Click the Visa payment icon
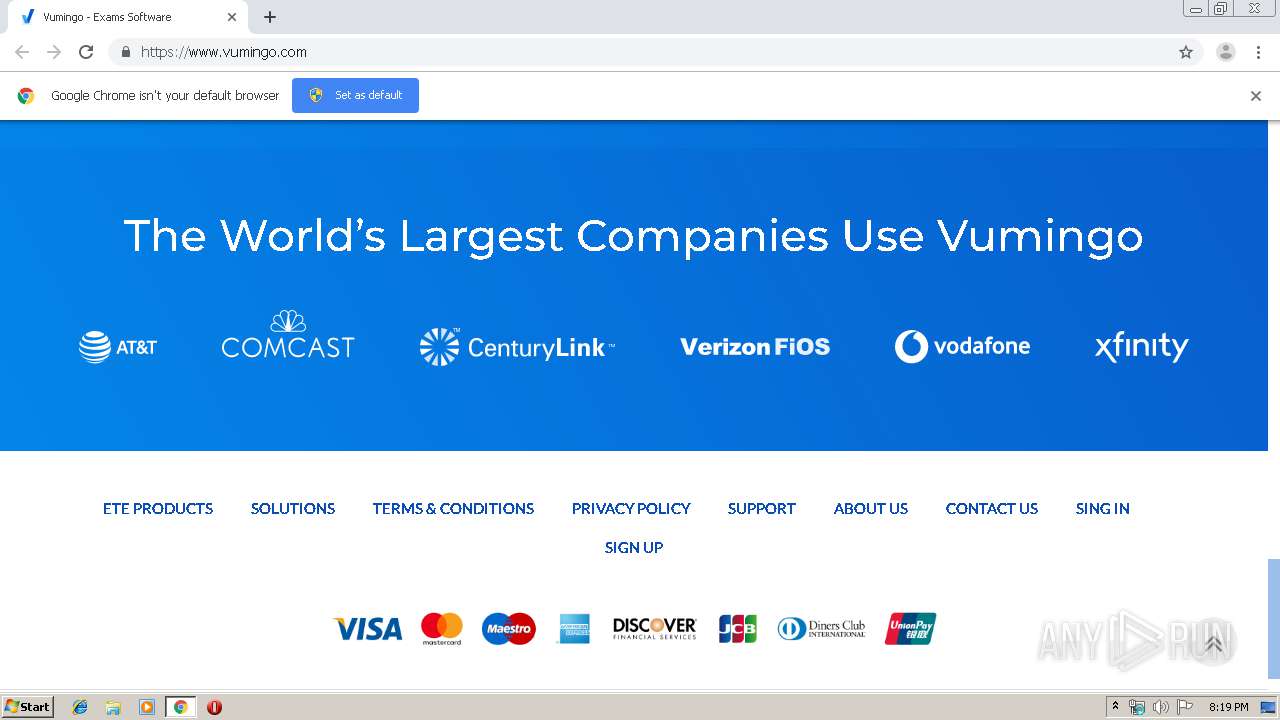This screenshot has width=1280, height=720. coord(367,629)
